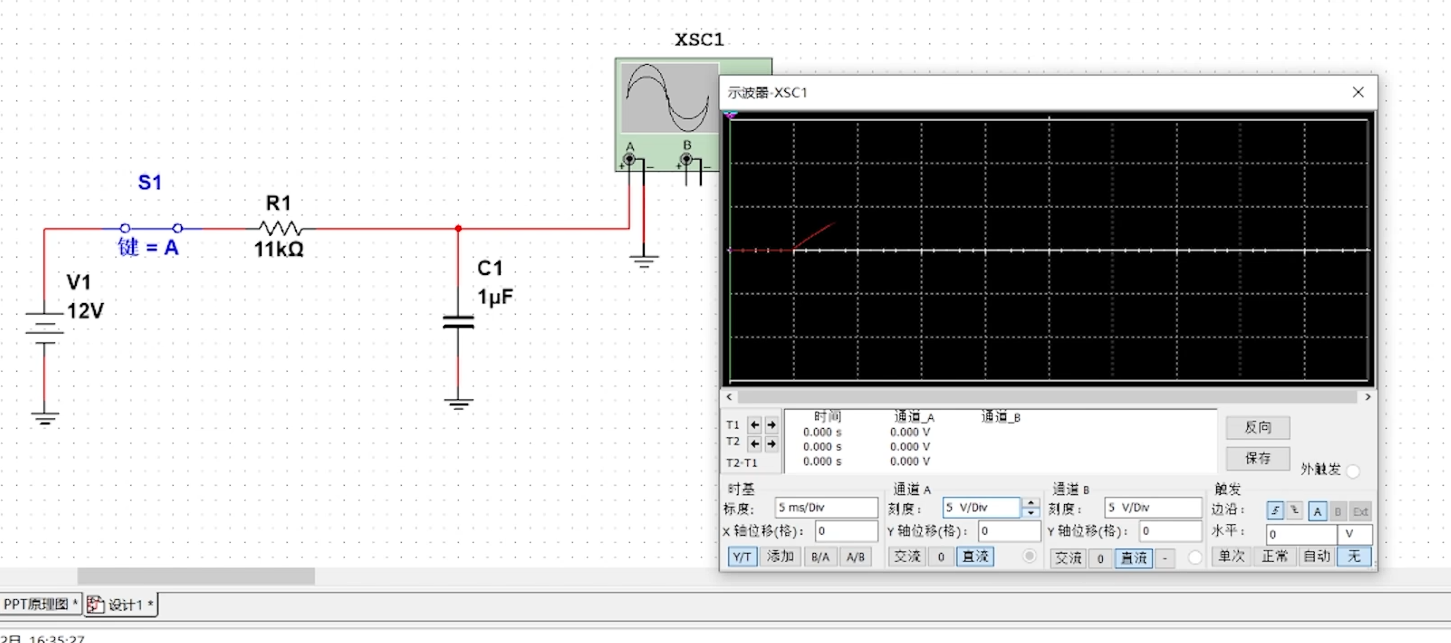Click channel A Y 轴位移 field

[x=1010, y=531]
